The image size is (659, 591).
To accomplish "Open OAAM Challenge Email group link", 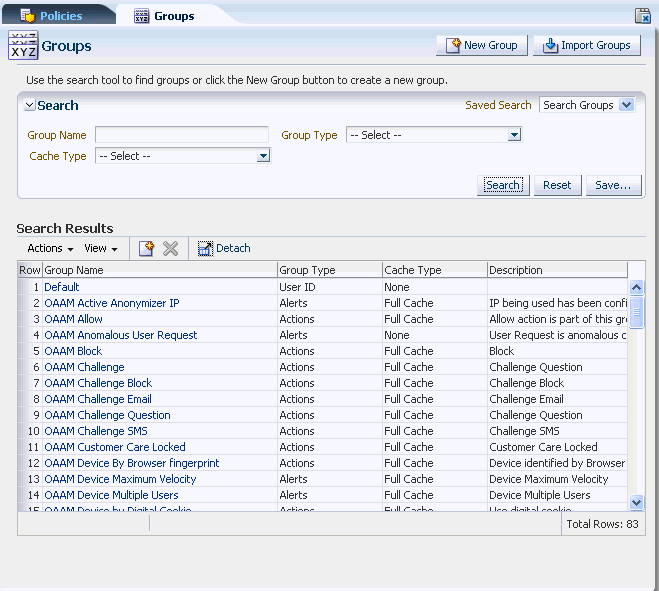I will tap(98, 399).
